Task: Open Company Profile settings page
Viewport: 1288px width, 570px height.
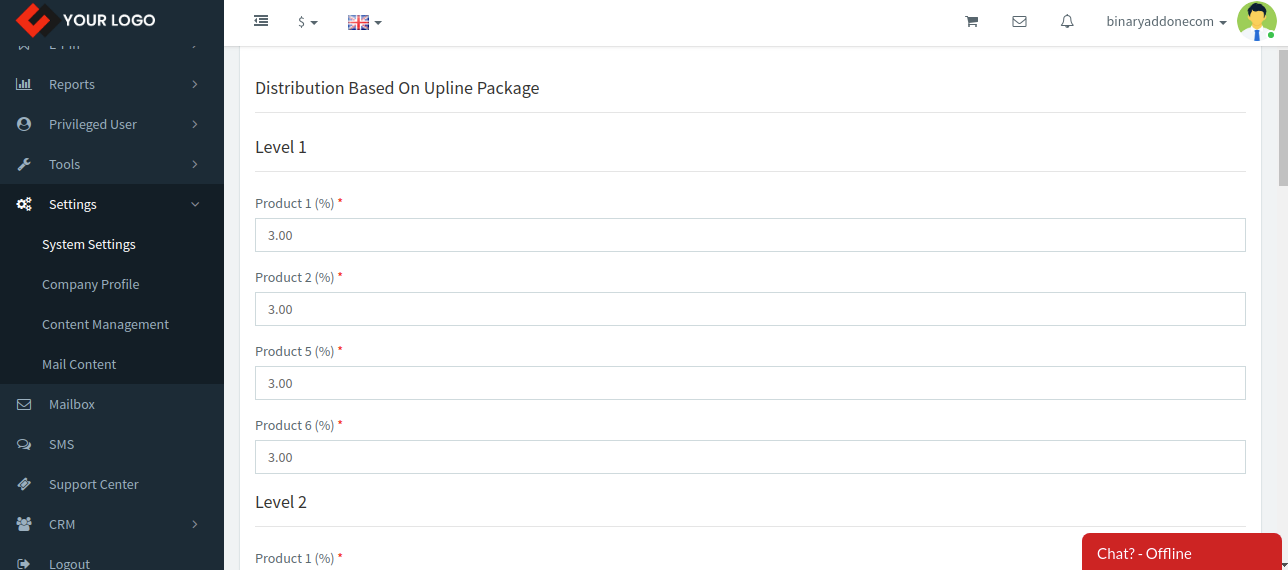Action: (x=90, y=284)
